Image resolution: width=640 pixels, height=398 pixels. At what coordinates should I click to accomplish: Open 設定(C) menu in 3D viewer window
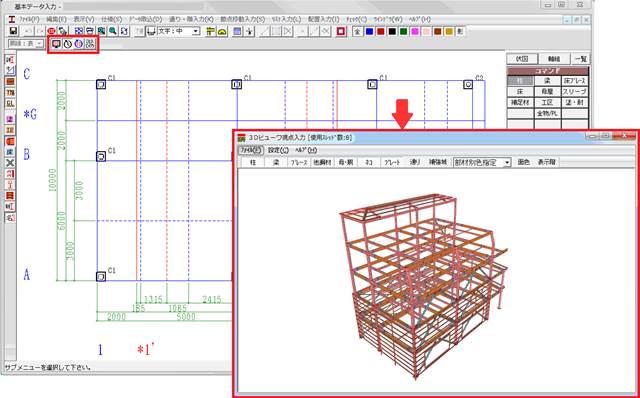pyautogui.click(x=278, y=150)
